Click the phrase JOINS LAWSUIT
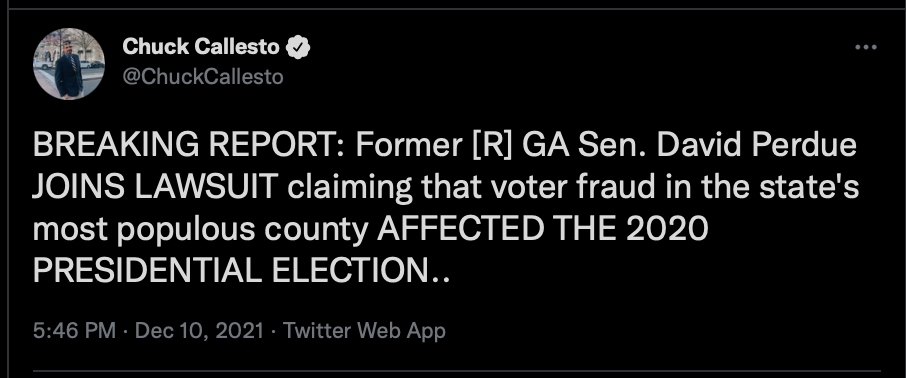The image size is (906, 378). pyautogui.click(x=154, y=188)
